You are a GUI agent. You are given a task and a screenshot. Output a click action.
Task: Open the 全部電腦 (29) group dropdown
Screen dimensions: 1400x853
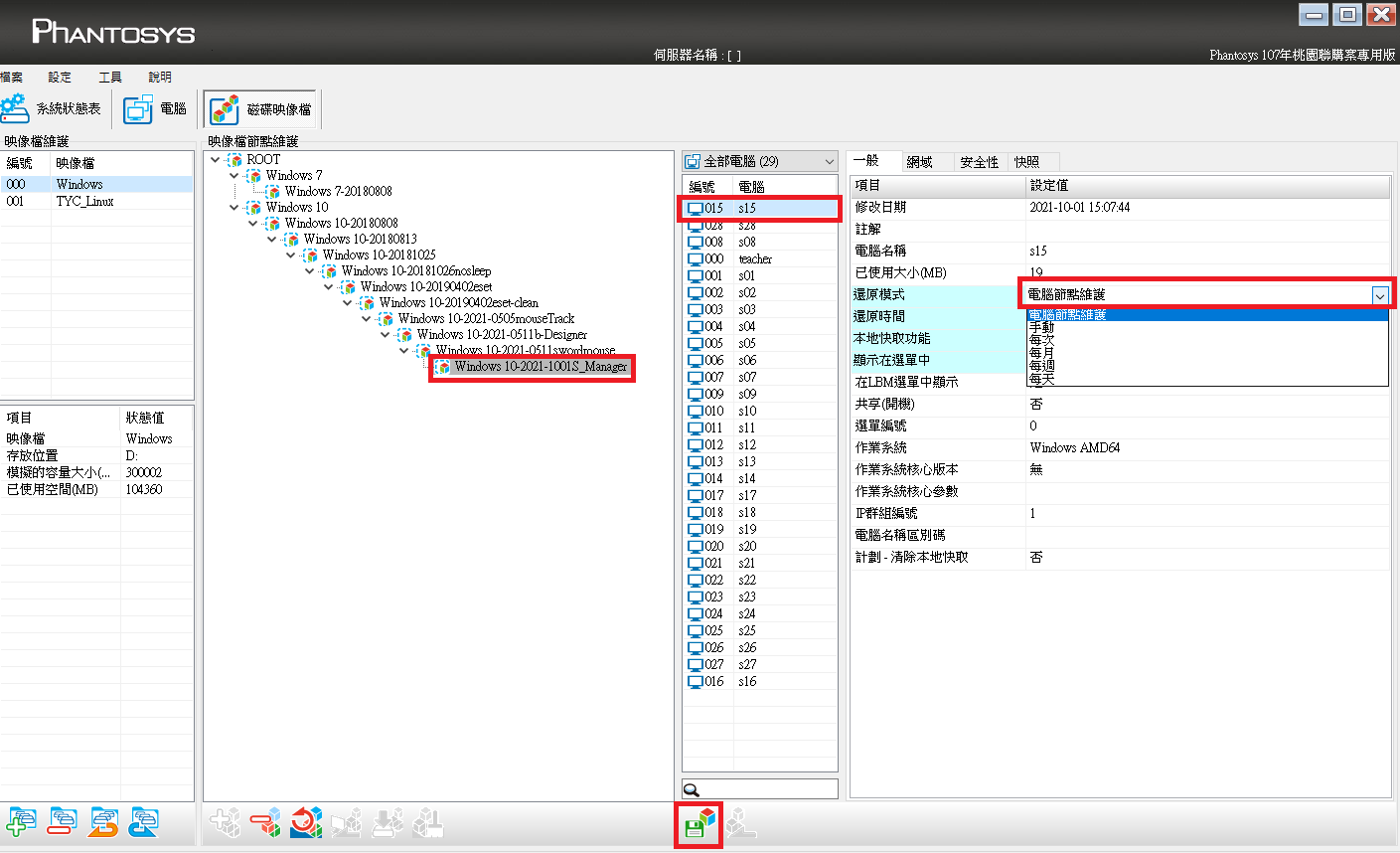coord(760,161)
